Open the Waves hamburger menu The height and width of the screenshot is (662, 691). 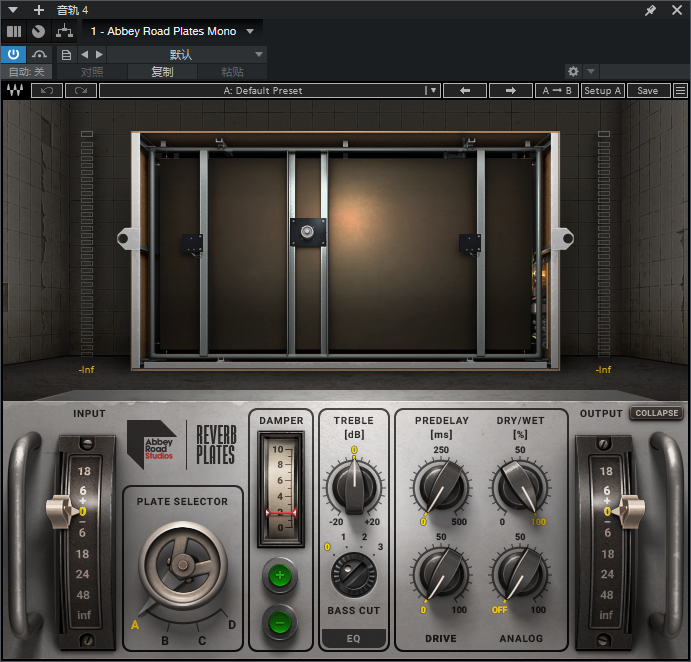(680, 90)
